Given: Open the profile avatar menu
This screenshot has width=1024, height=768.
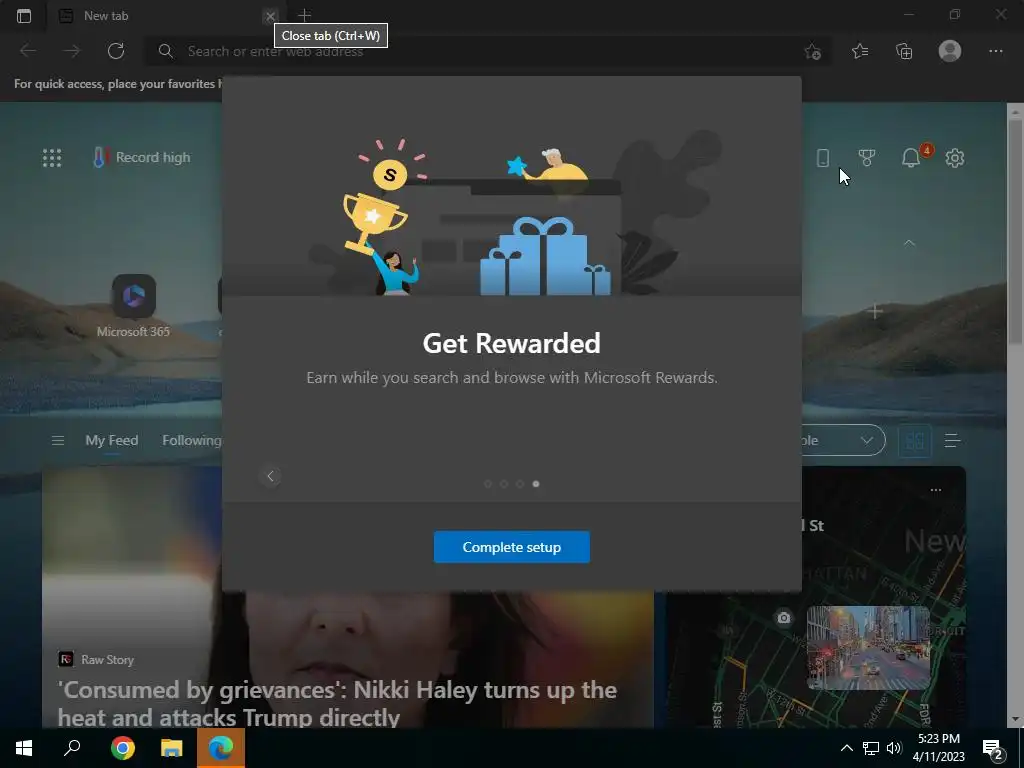Looking at the screenshot, I should click(950, 51).
